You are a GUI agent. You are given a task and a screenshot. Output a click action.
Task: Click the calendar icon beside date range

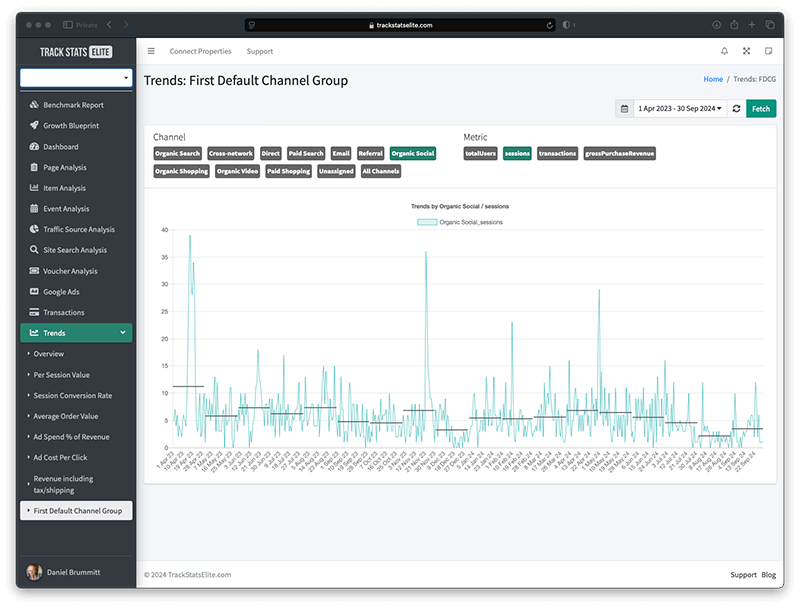point(624,109)
